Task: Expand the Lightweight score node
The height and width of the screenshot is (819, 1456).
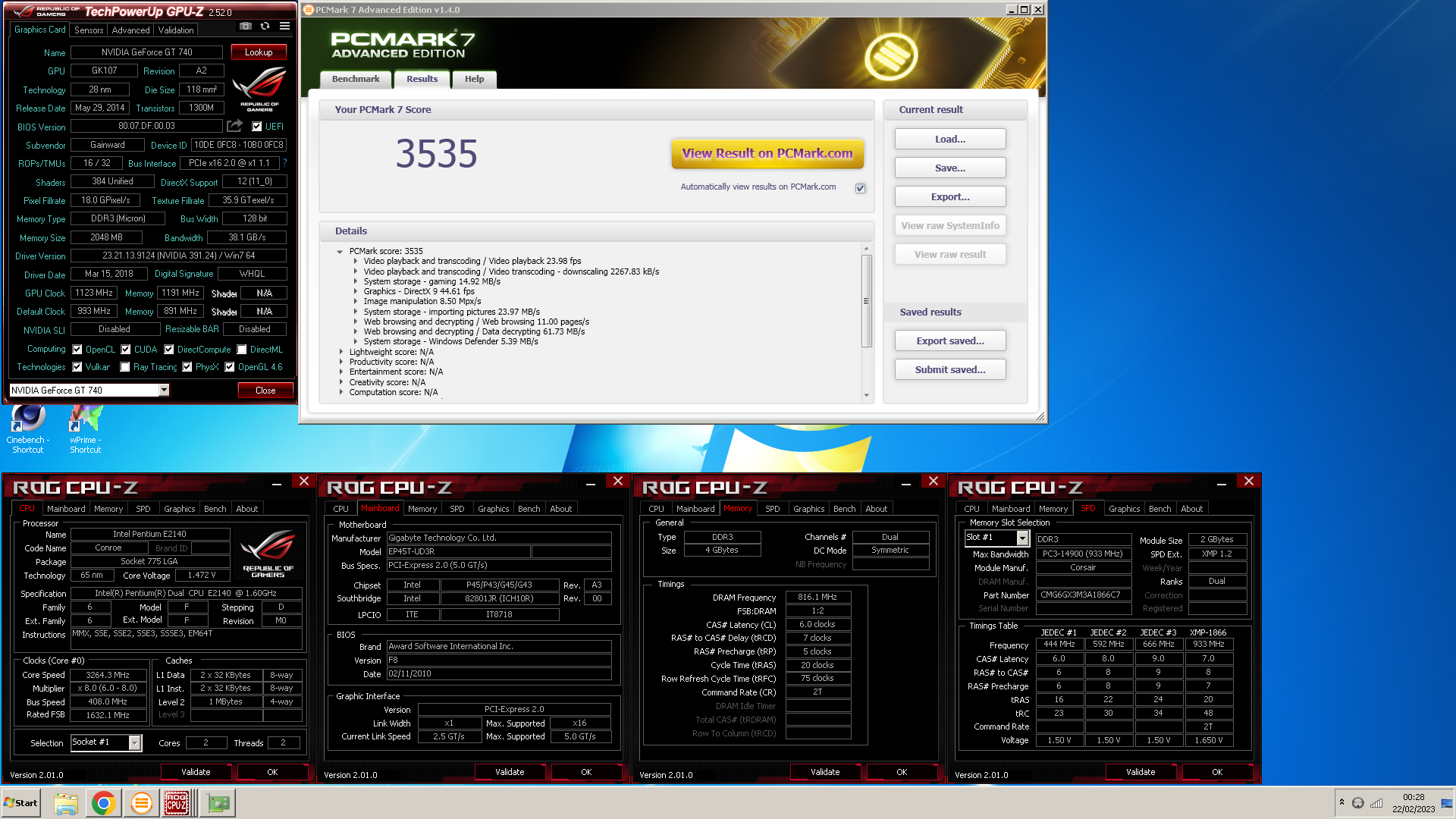Action: click(340, 352)
